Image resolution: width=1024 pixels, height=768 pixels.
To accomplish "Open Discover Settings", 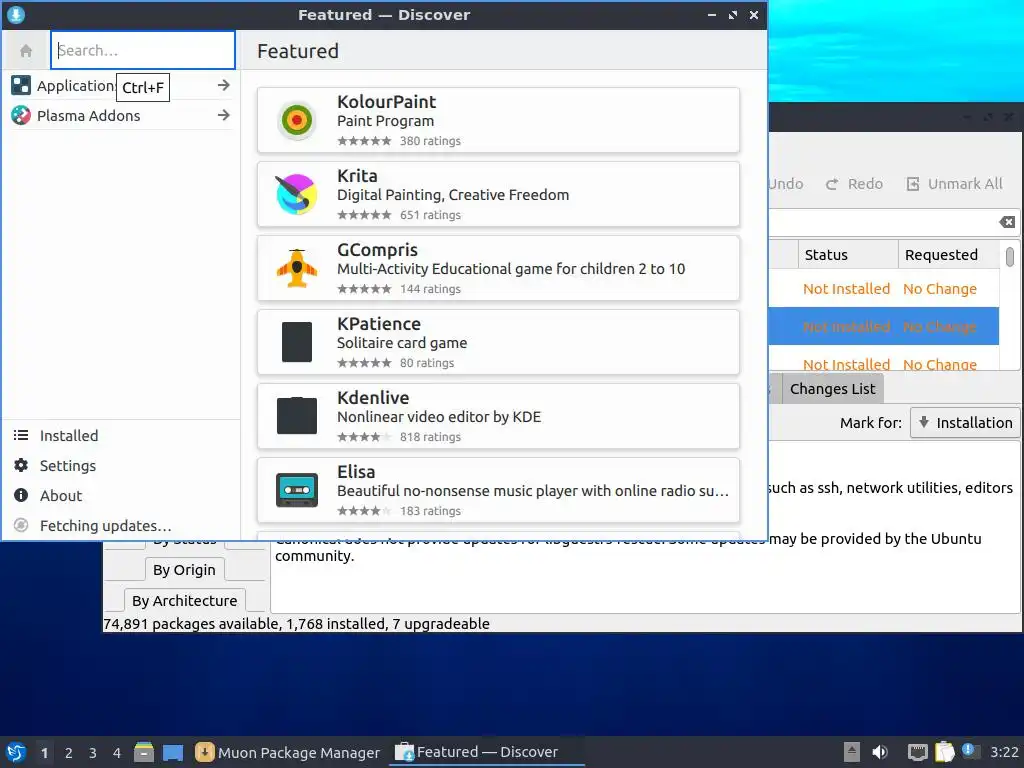I will coord(121,466).
